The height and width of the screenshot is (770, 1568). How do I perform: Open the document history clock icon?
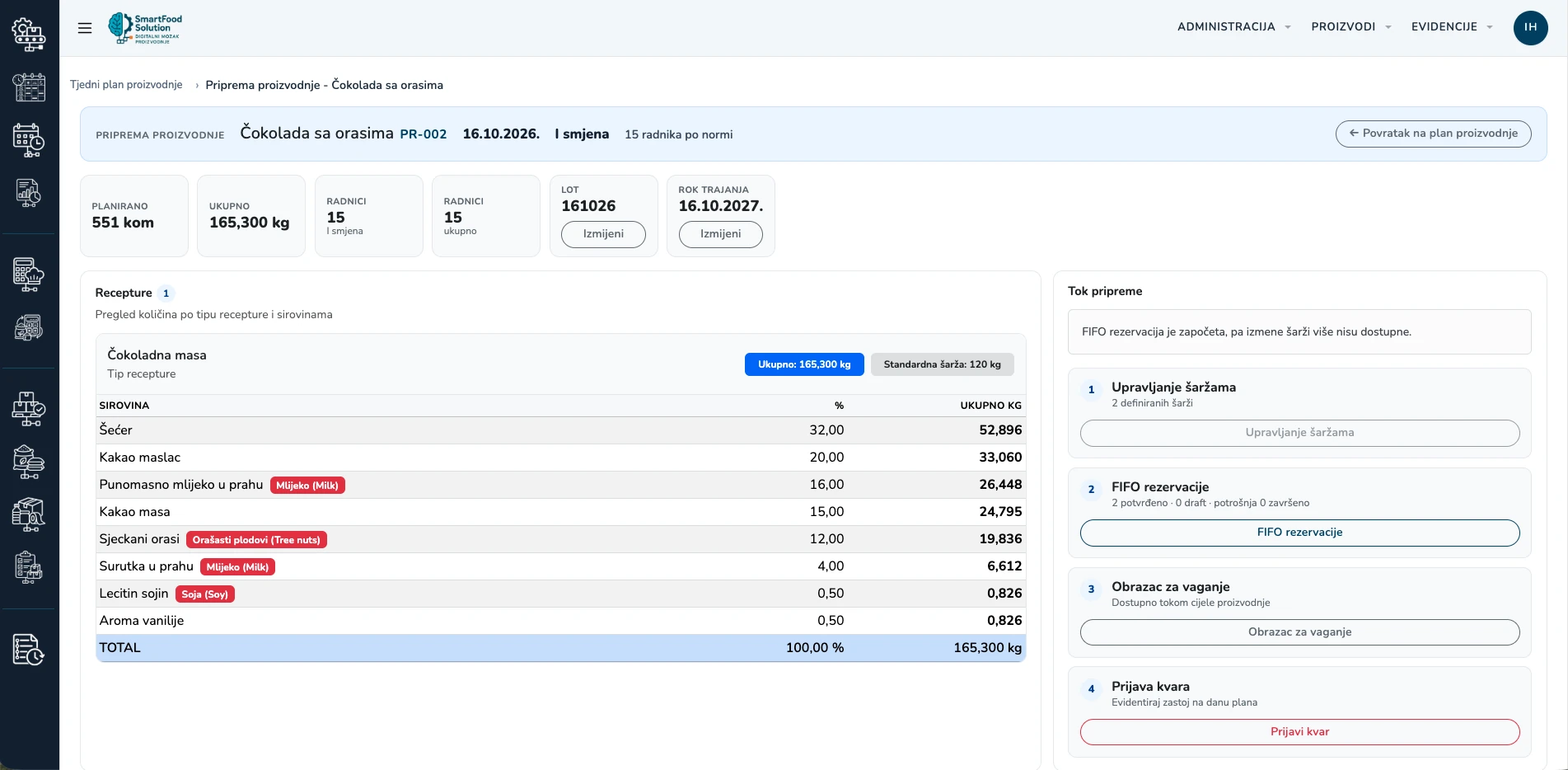pos(29,650)
